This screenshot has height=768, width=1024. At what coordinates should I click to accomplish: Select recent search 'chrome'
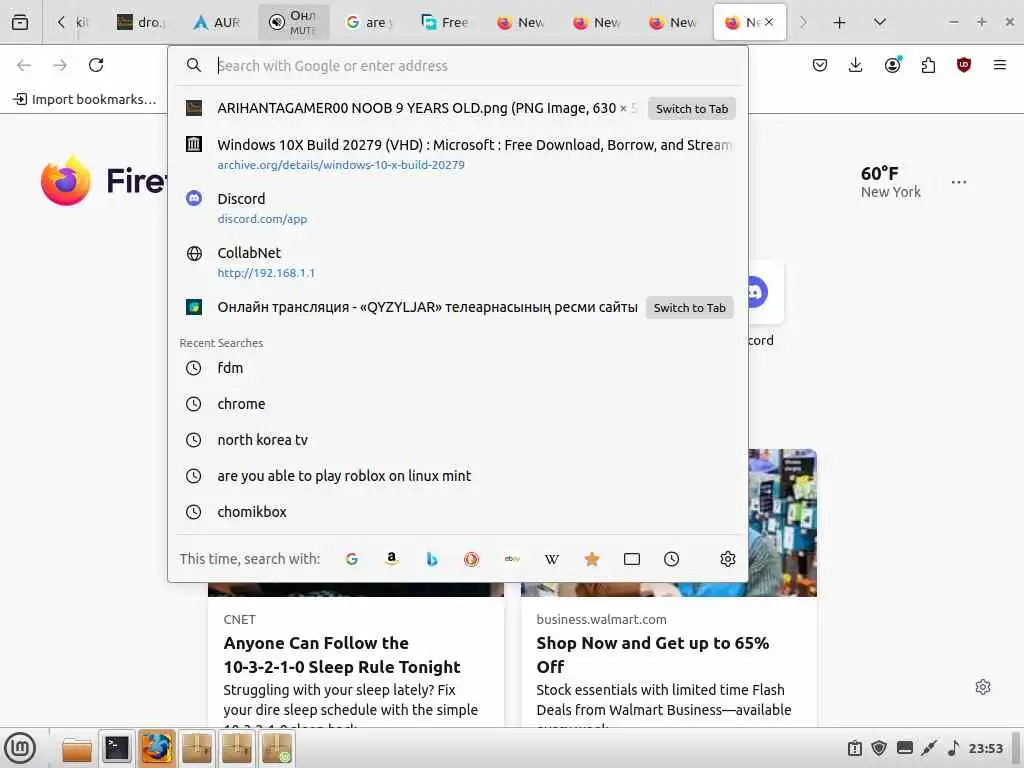pos(458,404)
